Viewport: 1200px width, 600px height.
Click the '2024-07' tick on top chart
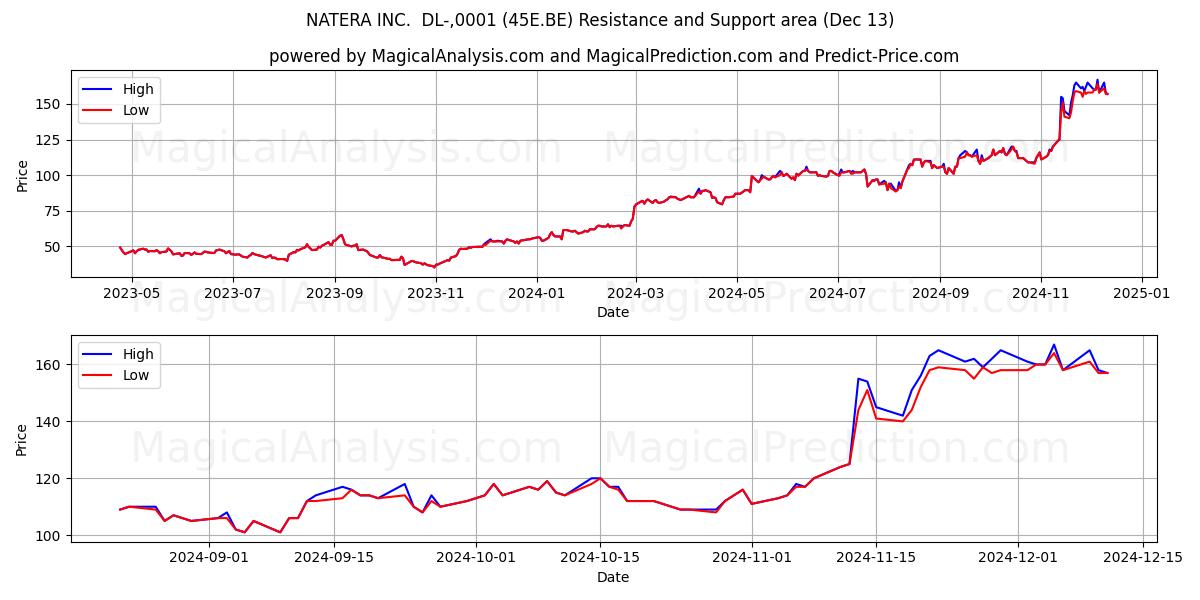[x=838, y=293]
